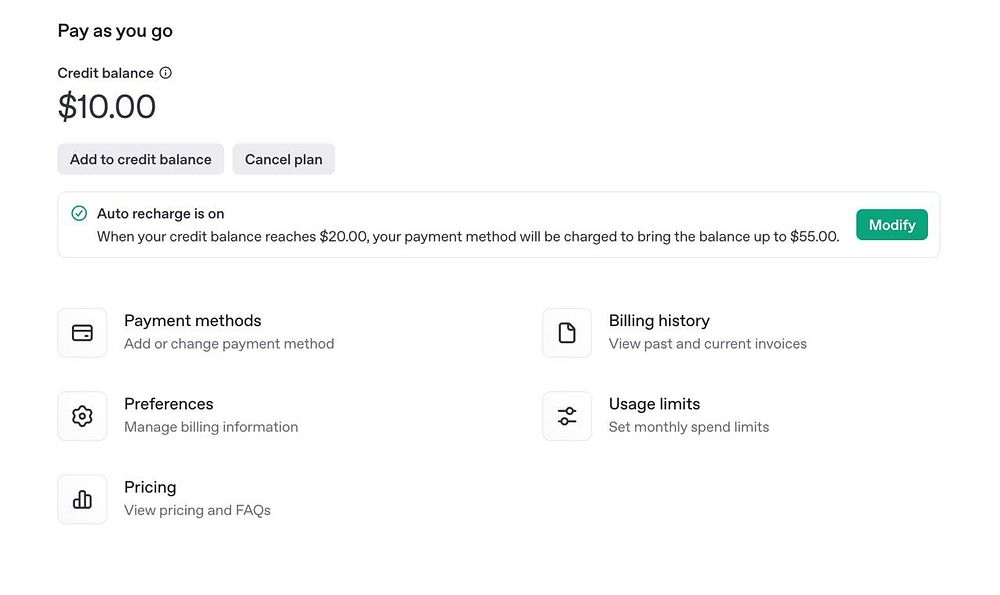This screenshot has width=1000, height=595.
Task: Open the Payment methods title link
Action: point(192,321)
